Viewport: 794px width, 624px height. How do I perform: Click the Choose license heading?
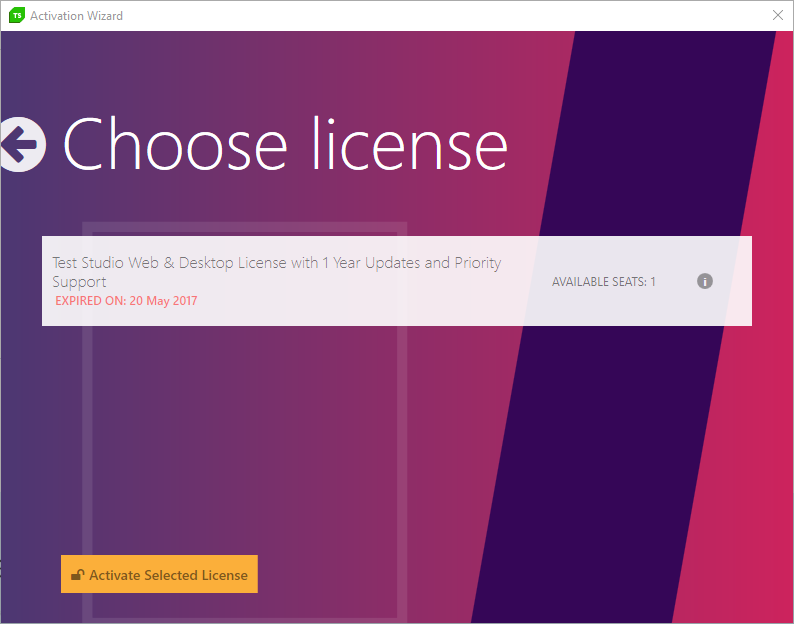point(286,144)
